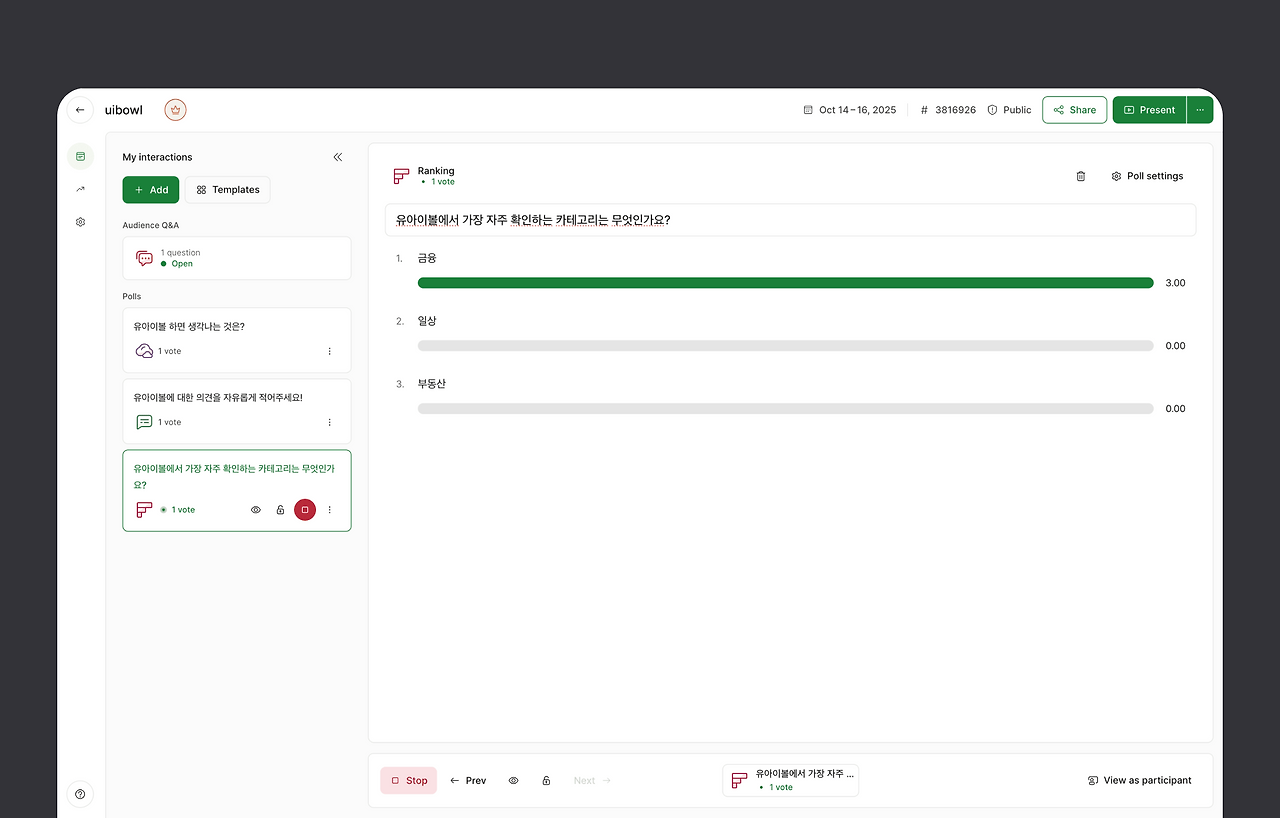The height and width of the screenshot is (818, 1280).
Task: Click the Next poll button
Action: 592,781
